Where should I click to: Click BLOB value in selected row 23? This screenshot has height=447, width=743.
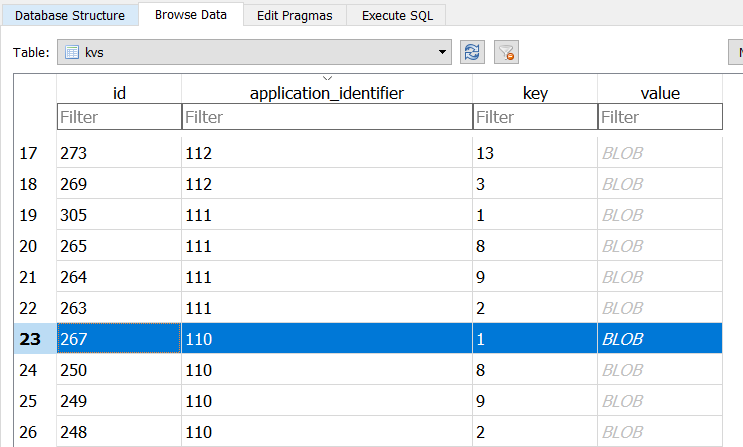pos(660,339)
